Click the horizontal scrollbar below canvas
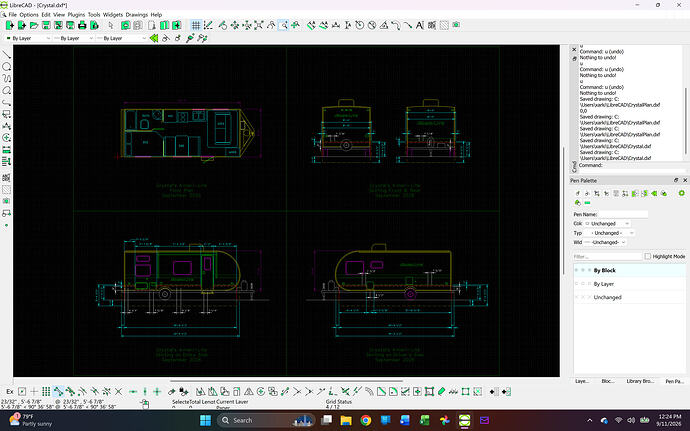 [286, 381]
